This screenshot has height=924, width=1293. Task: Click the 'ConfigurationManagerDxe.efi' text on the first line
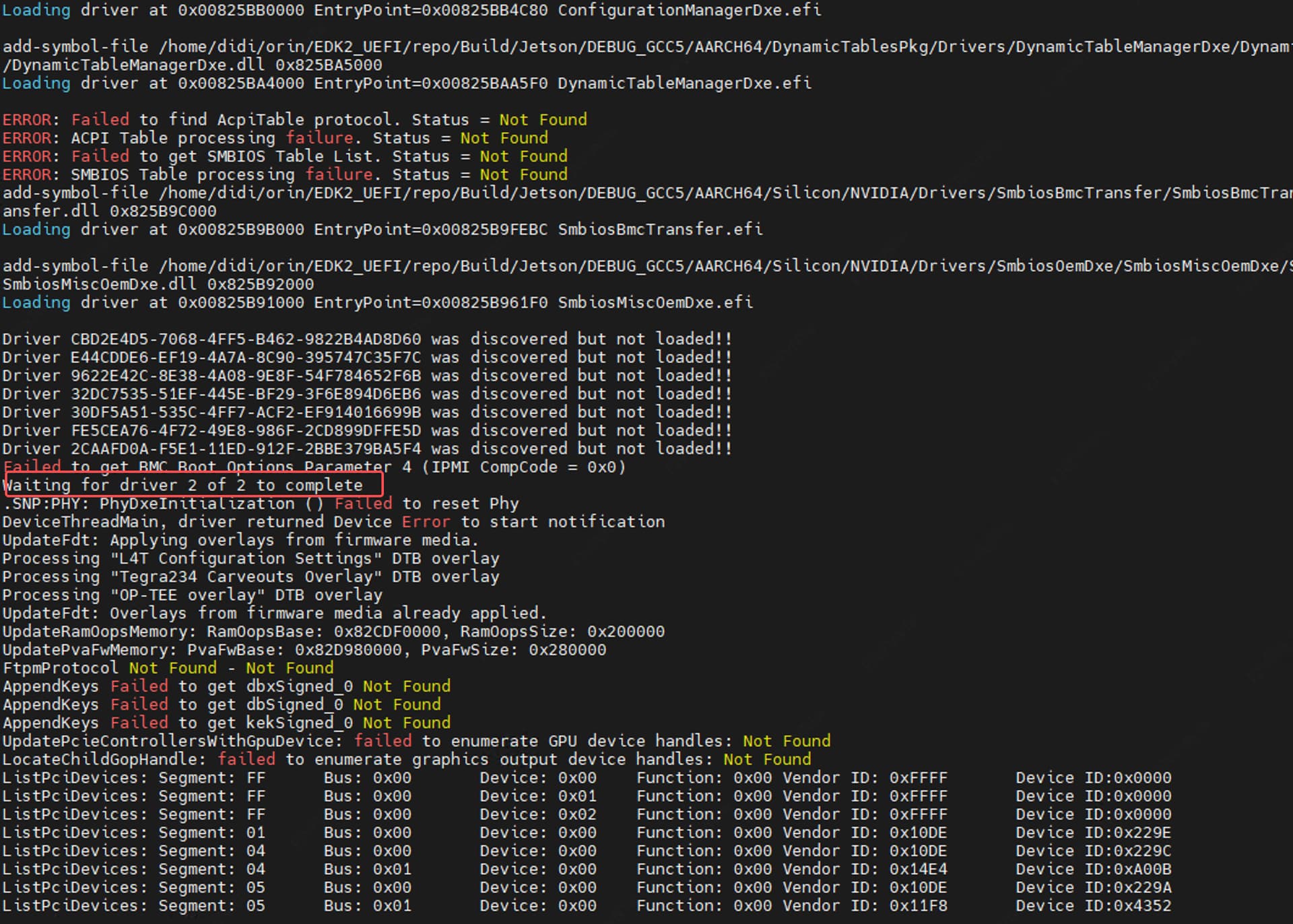point(689,10)
